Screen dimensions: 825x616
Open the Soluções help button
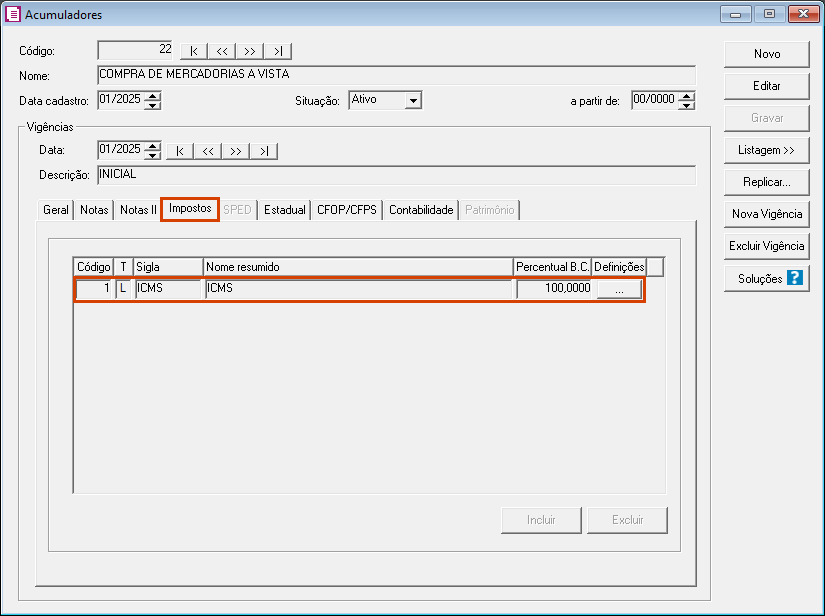(766, 278)
